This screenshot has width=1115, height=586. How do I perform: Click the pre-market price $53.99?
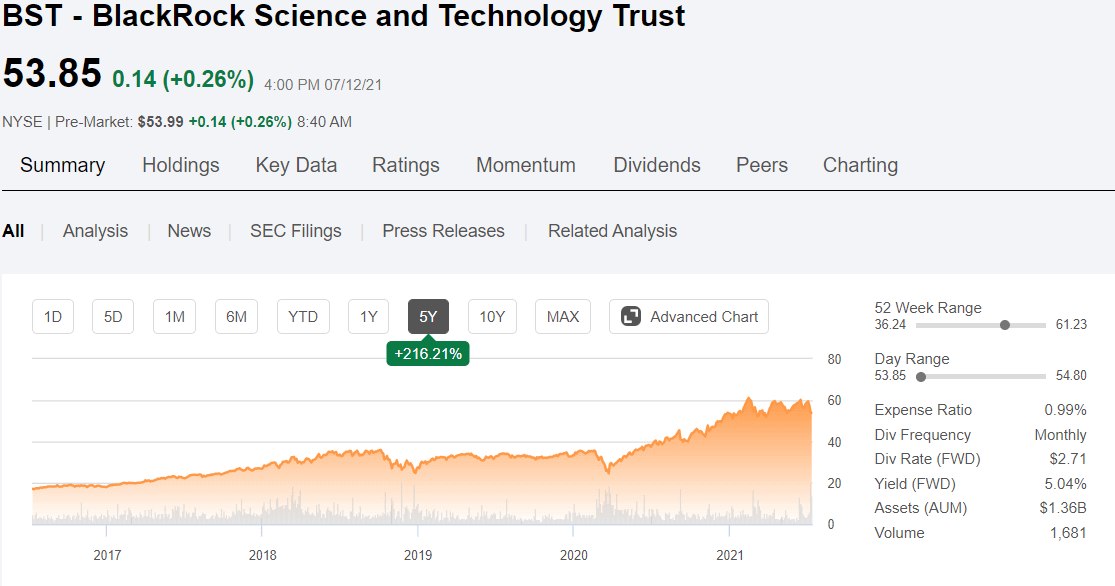pos(161,122)
